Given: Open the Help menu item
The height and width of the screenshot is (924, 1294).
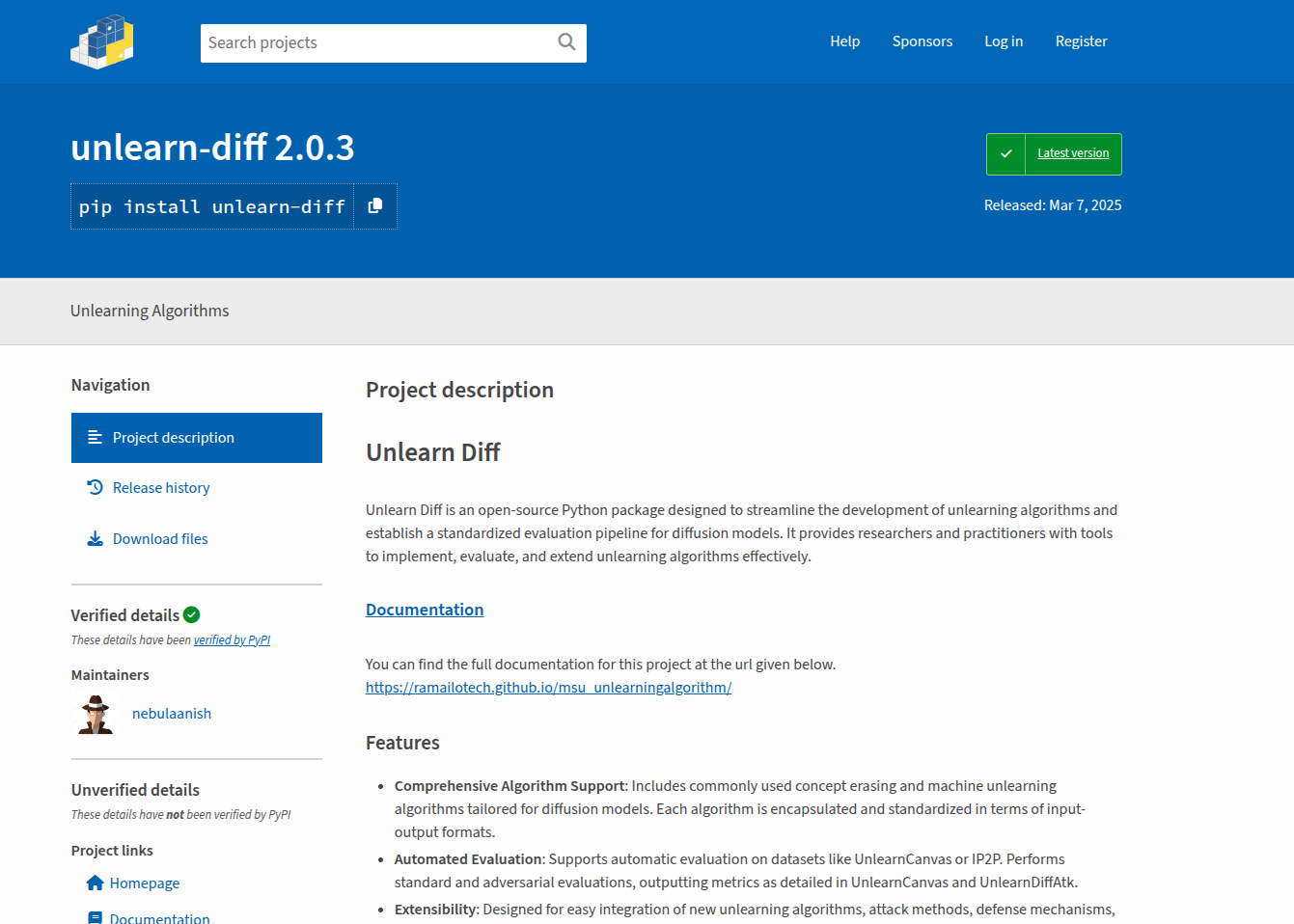Looking at the screenshot, I should click(x=844, y=41).
